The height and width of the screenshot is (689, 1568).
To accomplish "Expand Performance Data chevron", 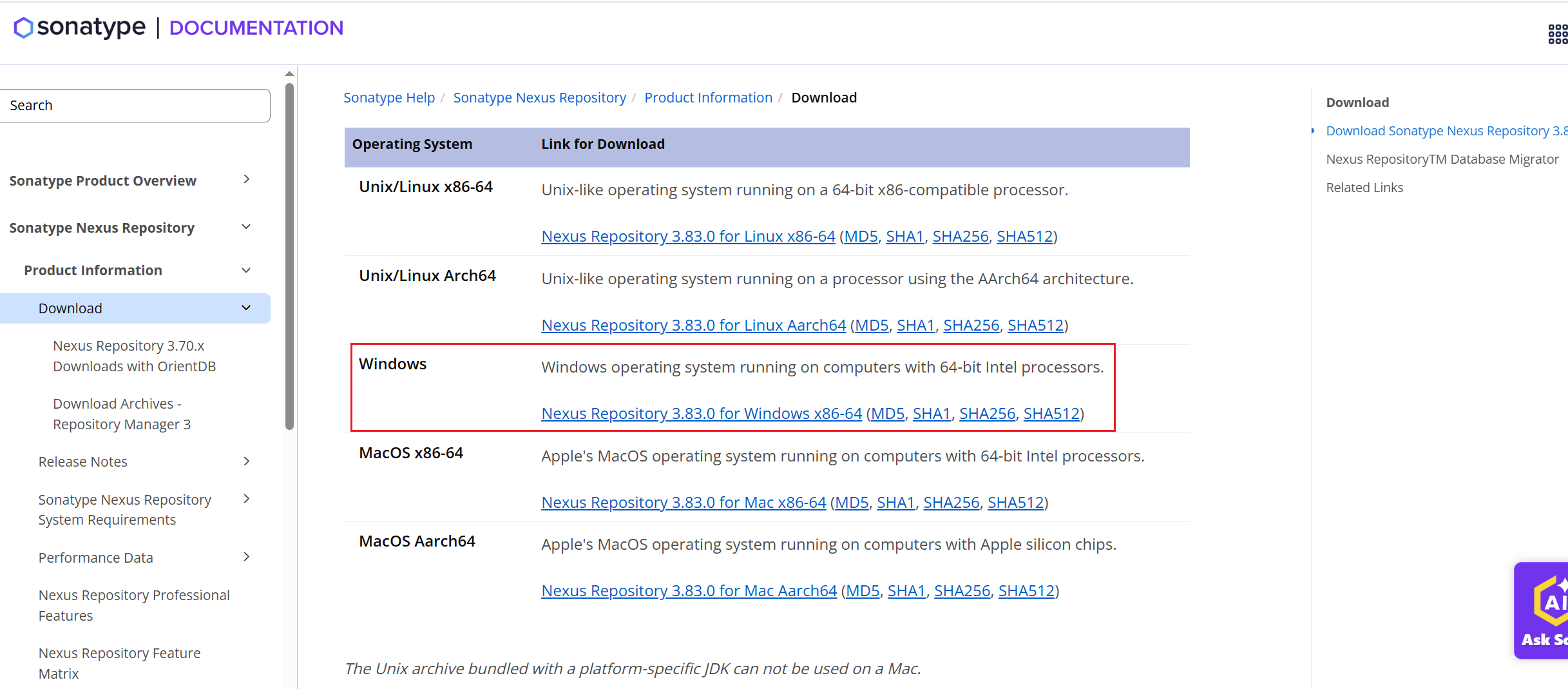I will (x=246, y=557).
